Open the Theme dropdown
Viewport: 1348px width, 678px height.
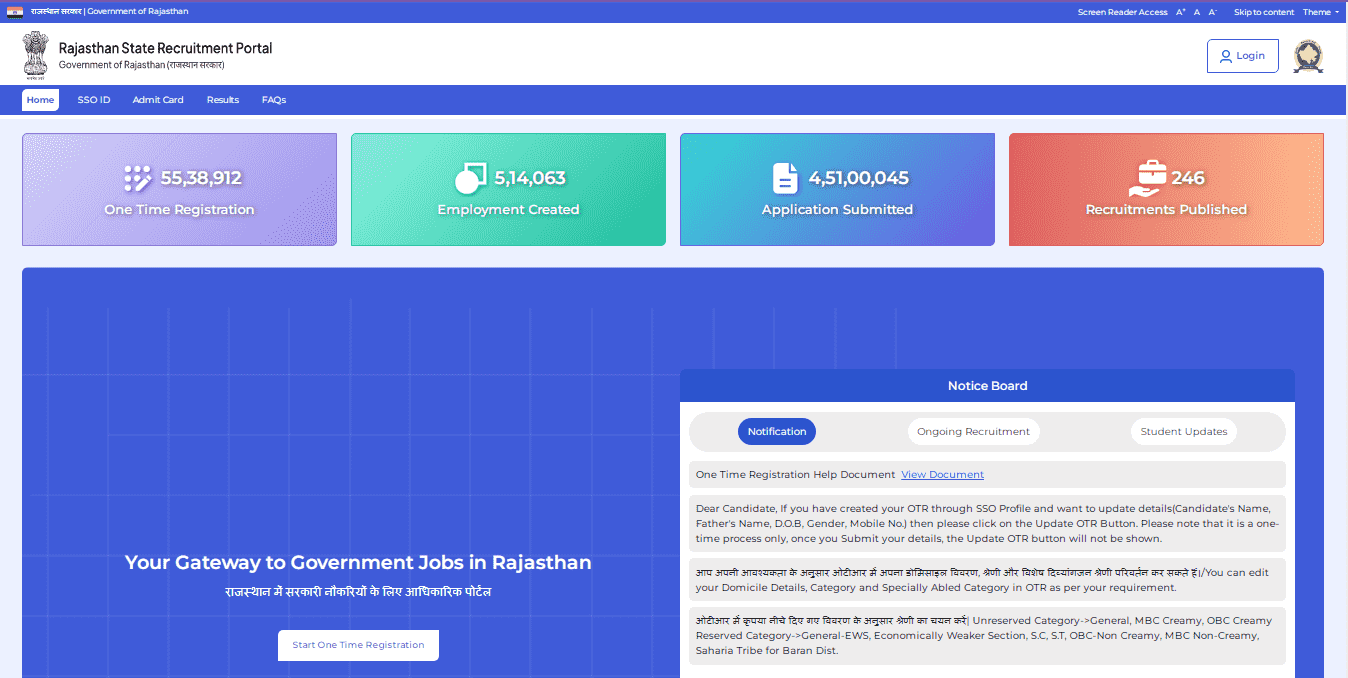[1320, 12]
